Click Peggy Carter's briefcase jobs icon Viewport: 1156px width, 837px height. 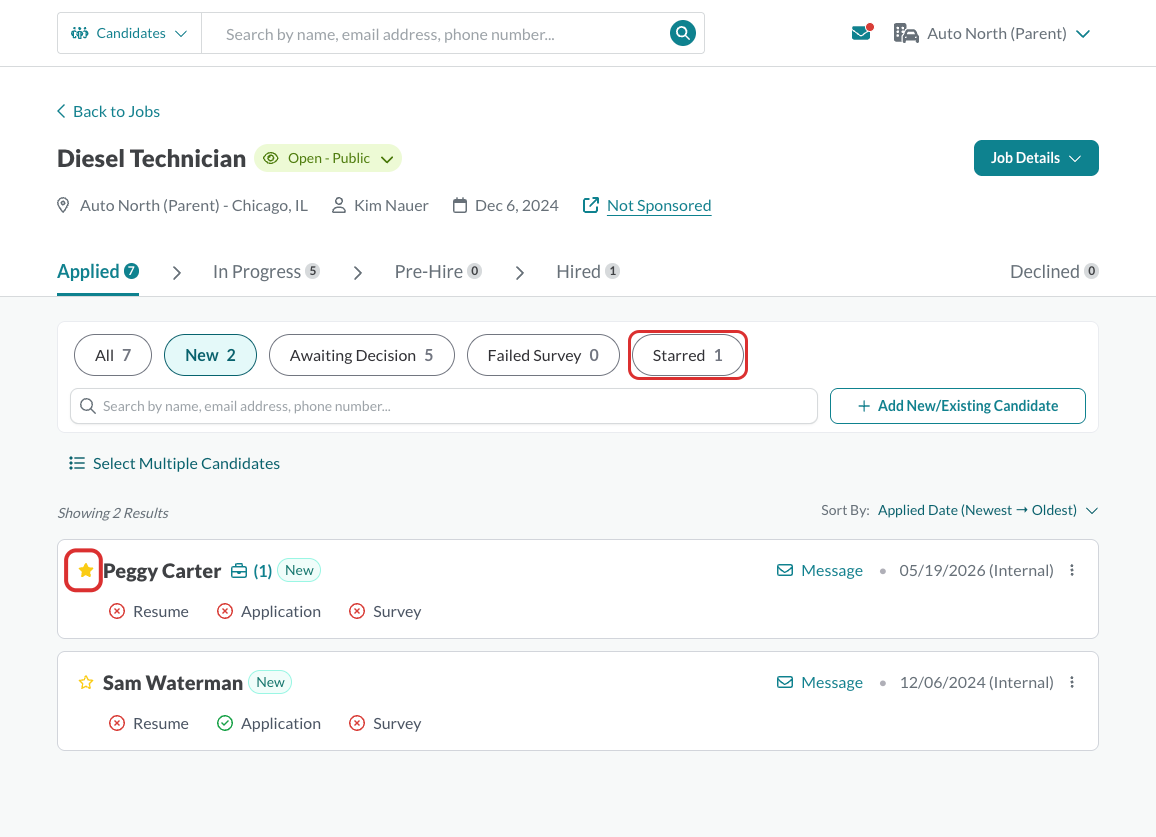[x=239, y=571]
